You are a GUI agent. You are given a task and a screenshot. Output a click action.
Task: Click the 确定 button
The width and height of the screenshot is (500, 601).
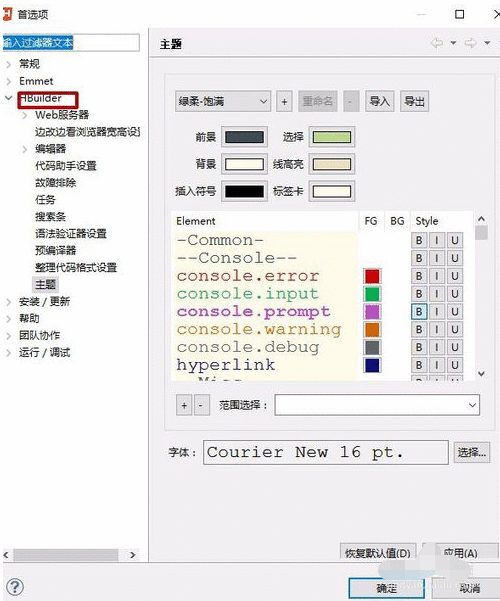click(x=387, y=588)
